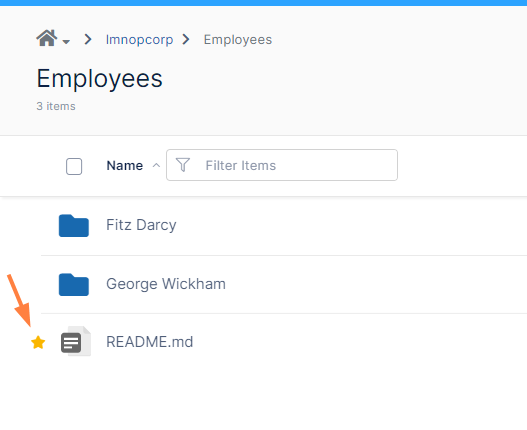Focus the Filter Items input field
Screen dimensions: 527x430
coord(282,165)
